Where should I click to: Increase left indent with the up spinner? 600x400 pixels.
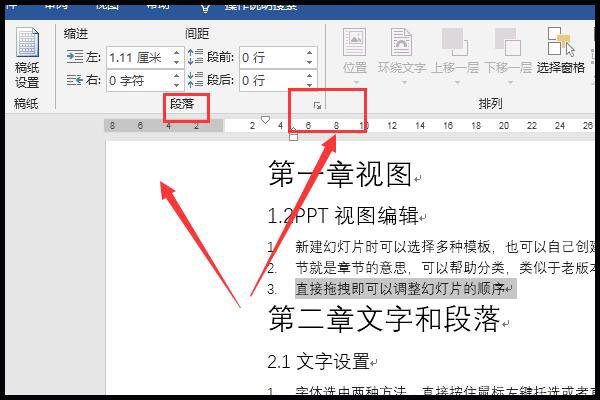click(x=176, y=53)
